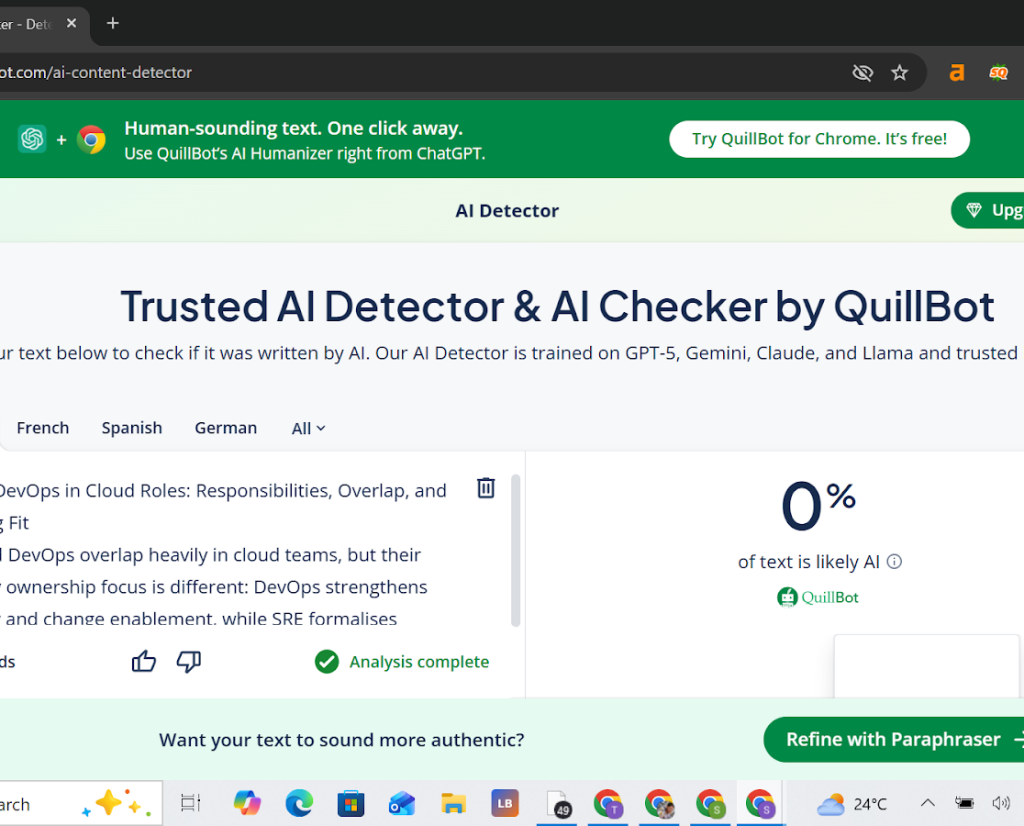Click the Chrome logo in the banner
Viewport: 1024px width, 826px height.
[91, 139]
